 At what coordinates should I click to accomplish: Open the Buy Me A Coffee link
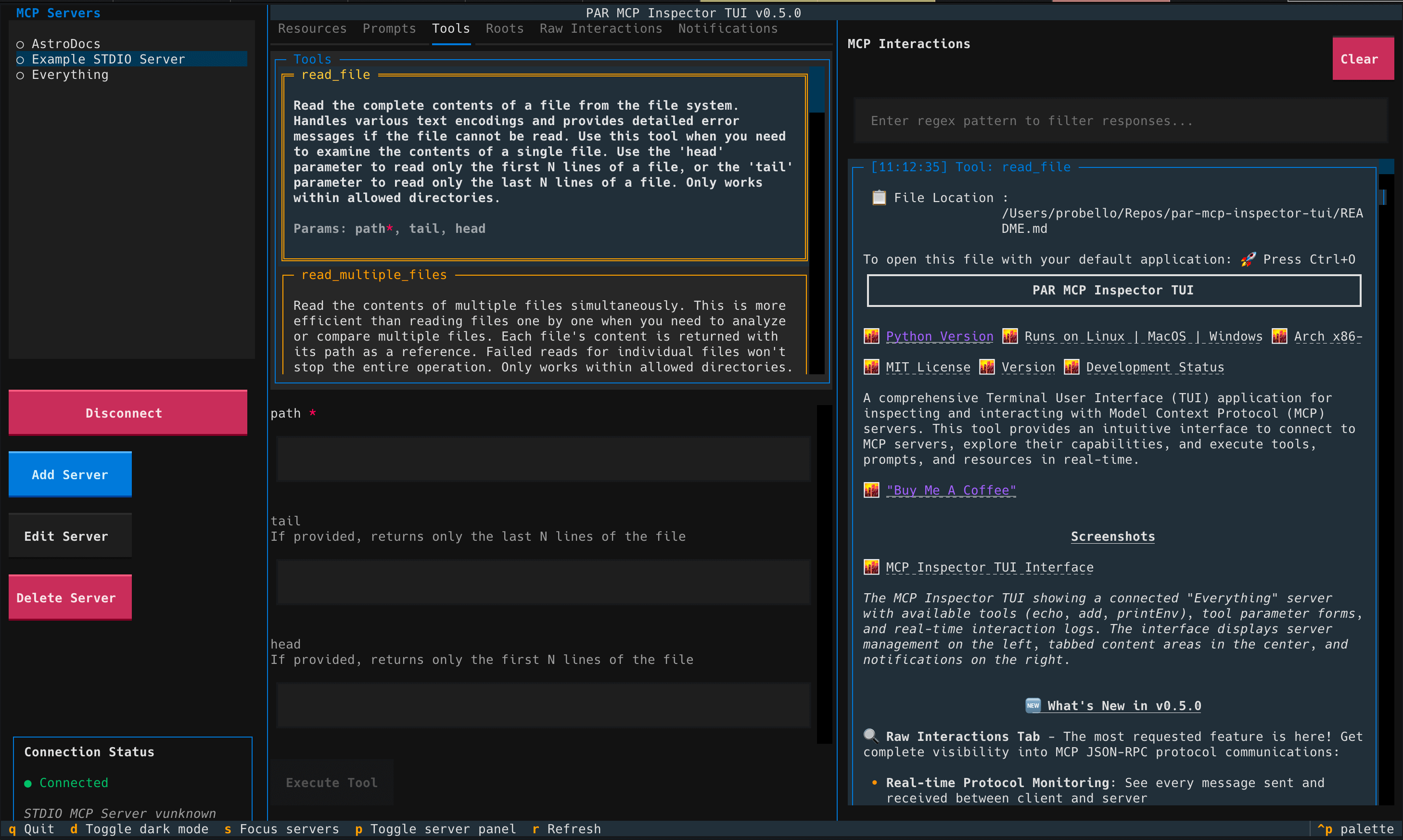[x=951, y=490]
